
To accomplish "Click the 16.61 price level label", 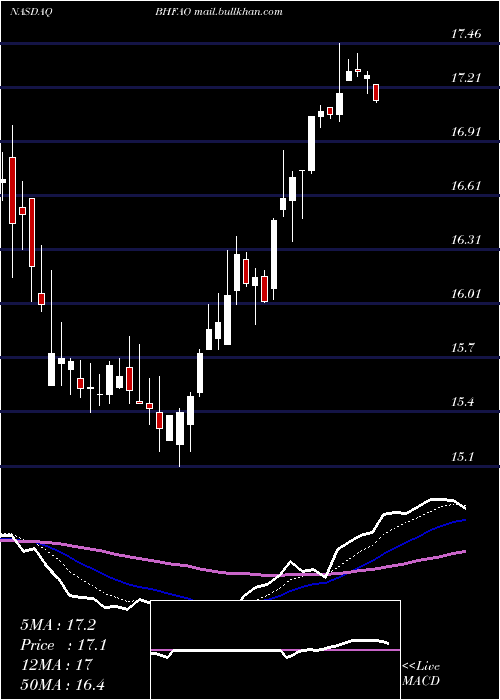I will 467,186.
